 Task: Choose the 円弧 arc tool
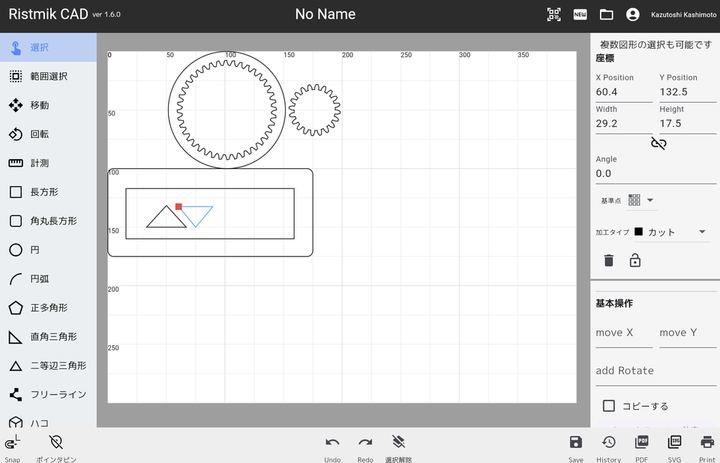[x=48, y=279]
